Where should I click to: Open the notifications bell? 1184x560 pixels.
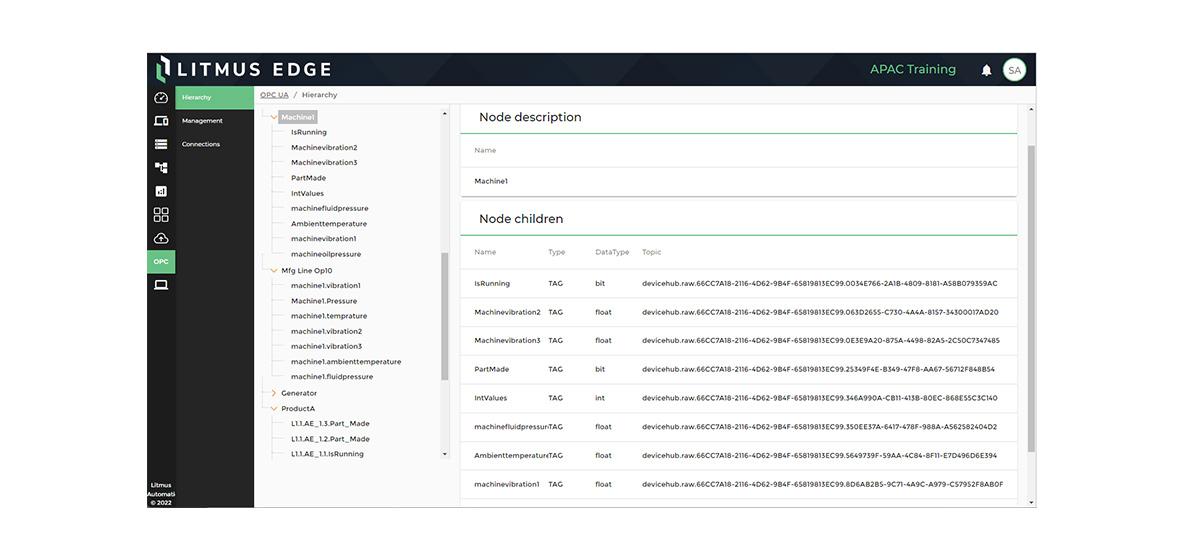click(x=986, y=70)
